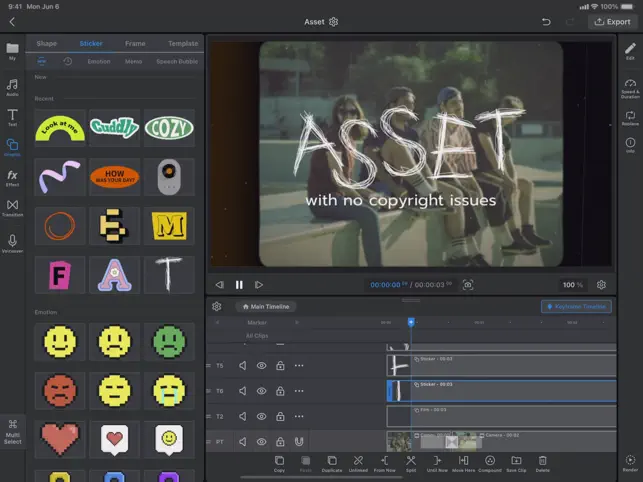Open more options for track T5
Viewport: 643px width, 482px height.
(x=299, y=365)
